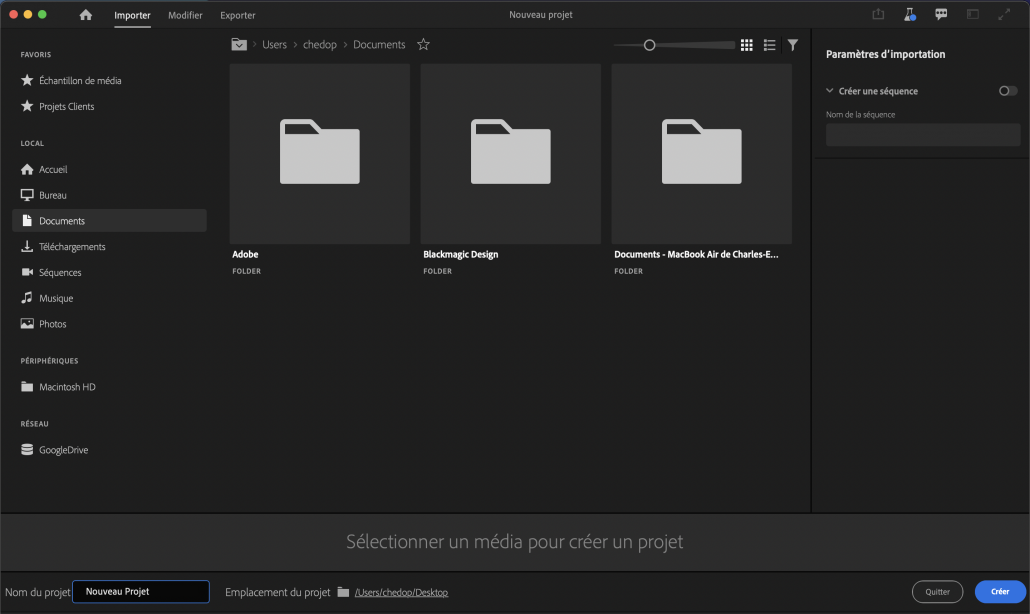Click the Quitter button
The width and height of the screenshot is (1030, 614).
pos(937,592)
